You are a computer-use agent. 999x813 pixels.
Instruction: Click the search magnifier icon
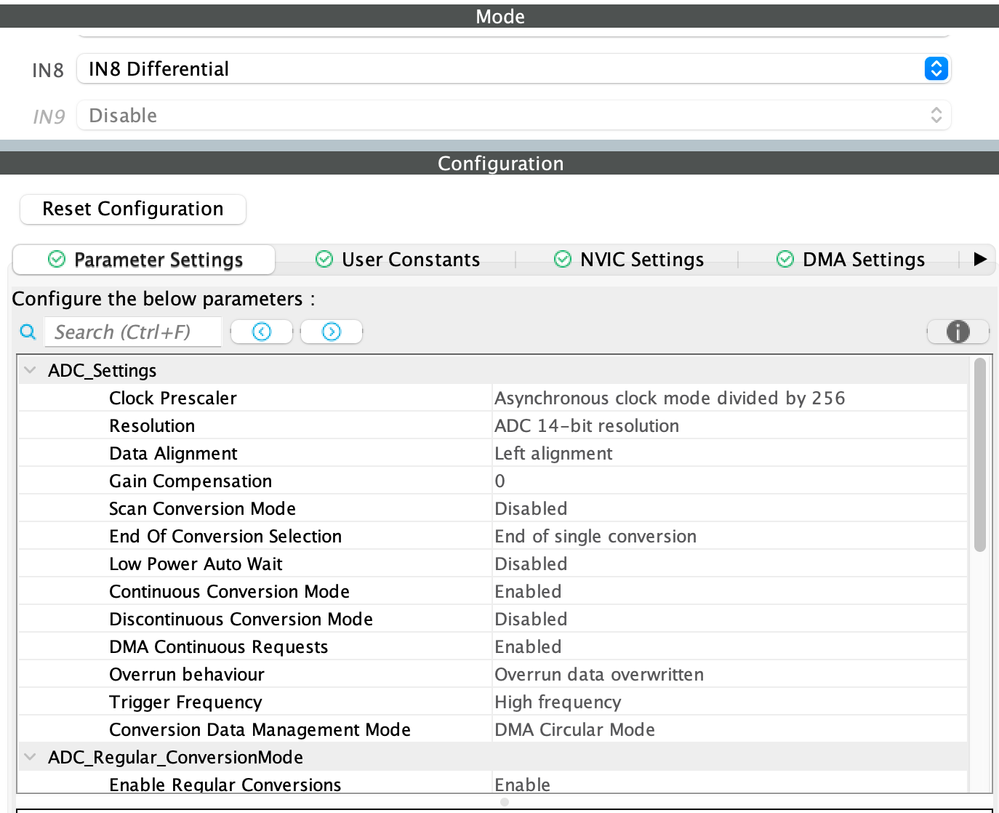click(27, 331)
